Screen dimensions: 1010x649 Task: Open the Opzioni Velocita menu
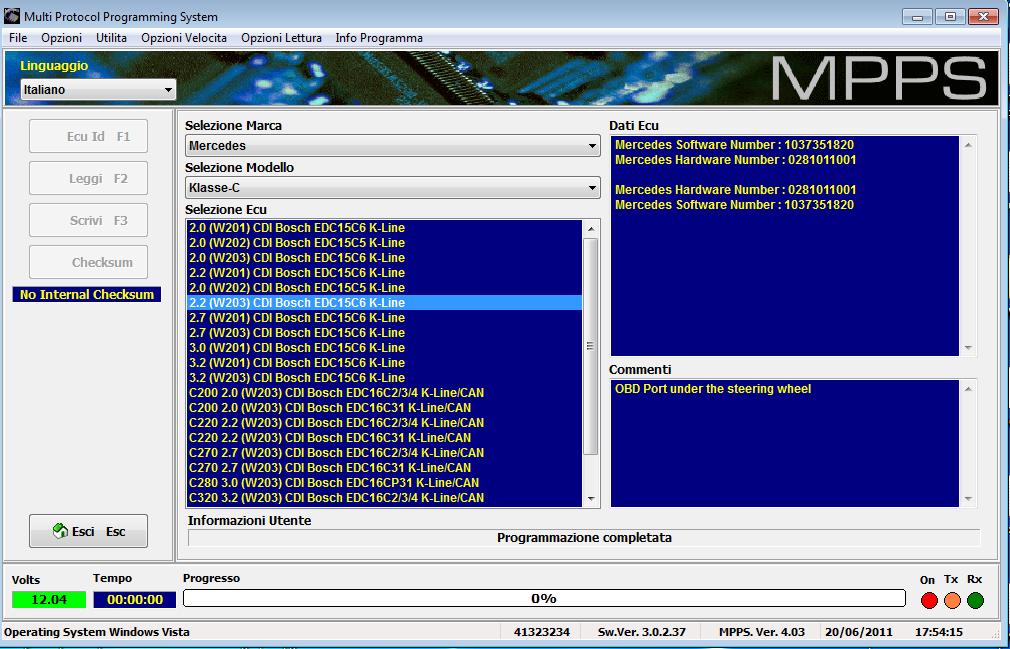coord(184,38)
